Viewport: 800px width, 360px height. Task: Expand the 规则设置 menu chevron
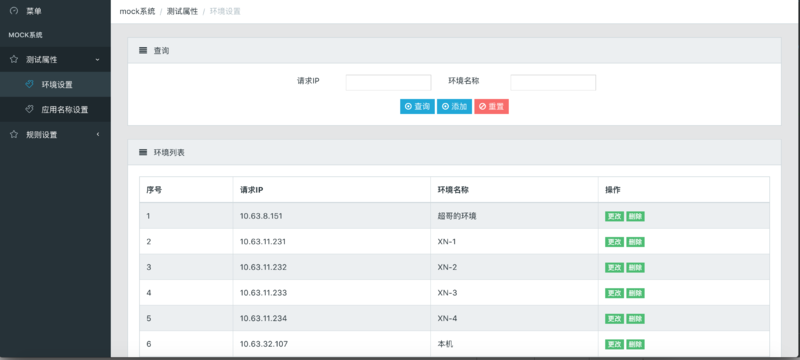[97, 135]
